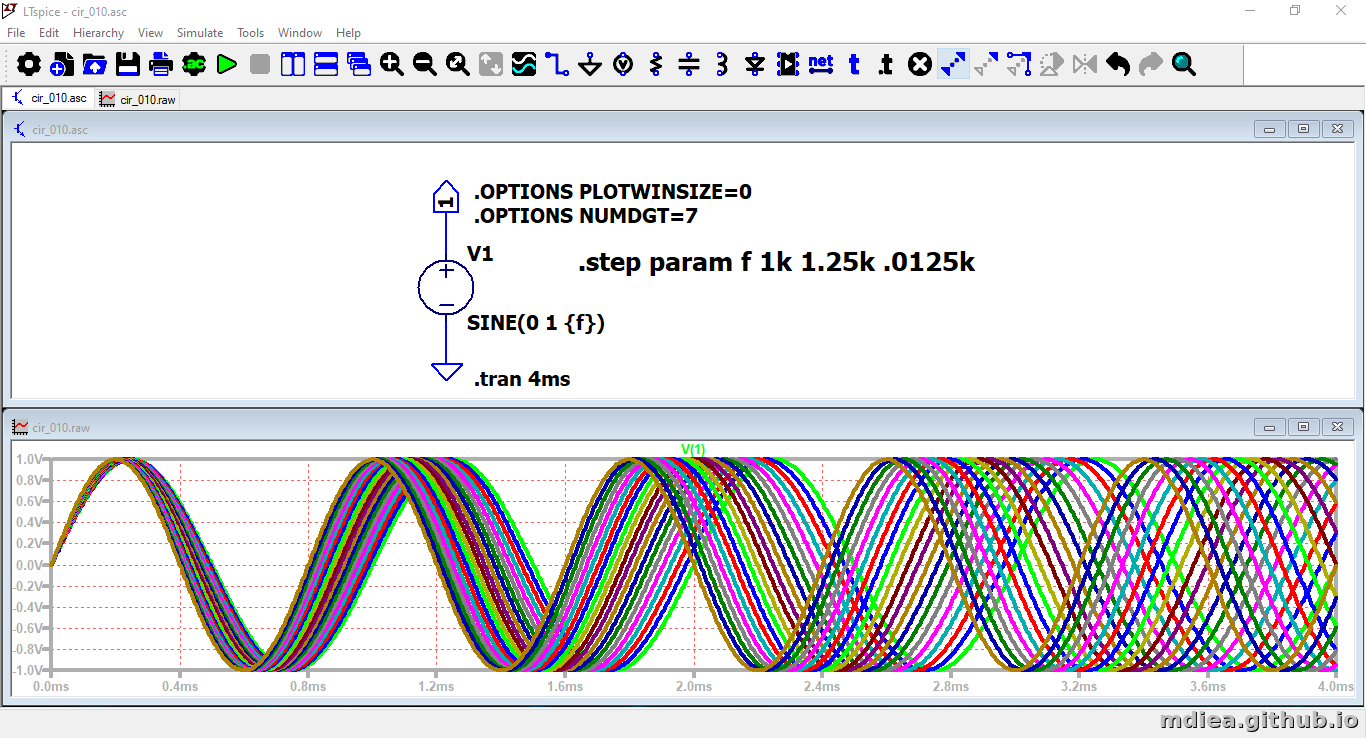Minimize the cir_010.asc schematic pane
1366x738 pixels.
1271,129
